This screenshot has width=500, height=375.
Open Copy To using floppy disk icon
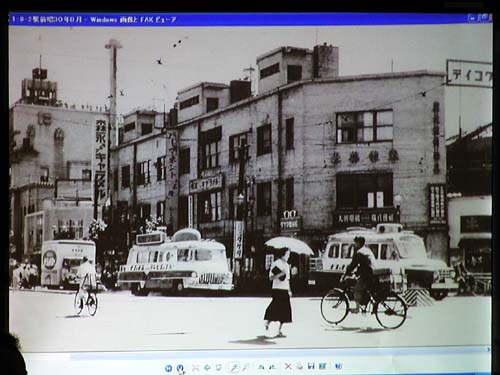[x=311, y=366]
